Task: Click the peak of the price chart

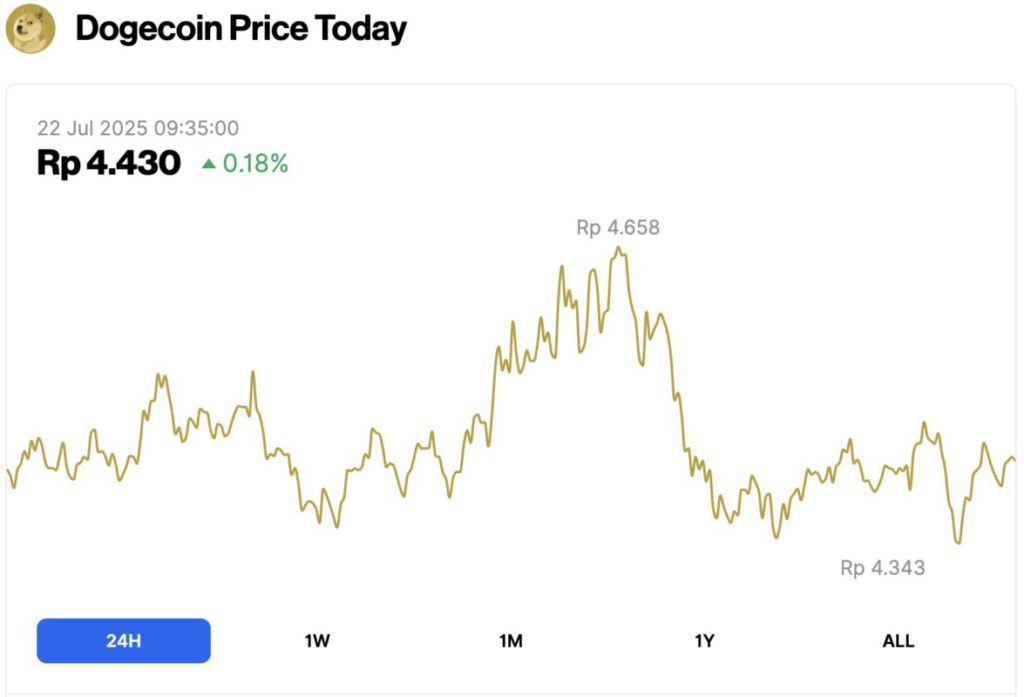Action: point(620,249)
